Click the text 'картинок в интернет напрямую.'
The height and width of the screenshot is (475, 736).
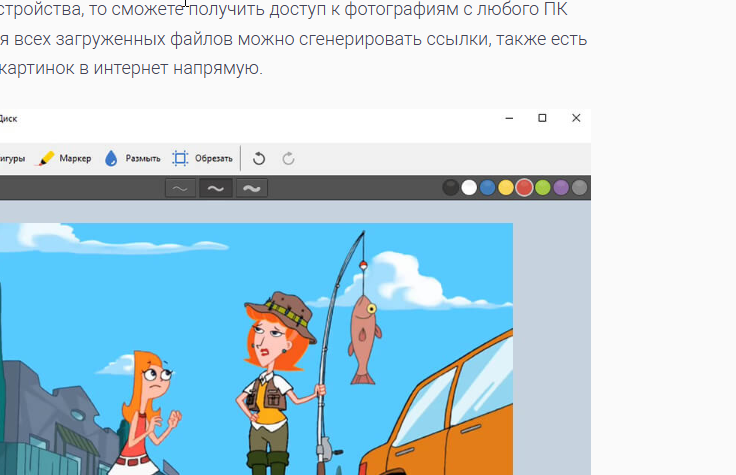[x=131, y=69]
